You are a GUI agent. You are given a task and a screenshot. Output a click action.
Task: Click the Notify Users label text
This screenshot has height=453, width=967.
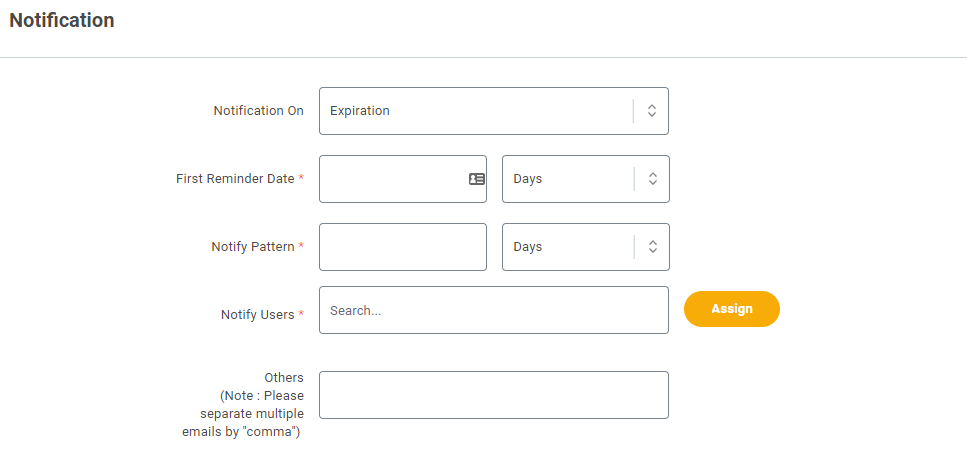pos(257,314)
